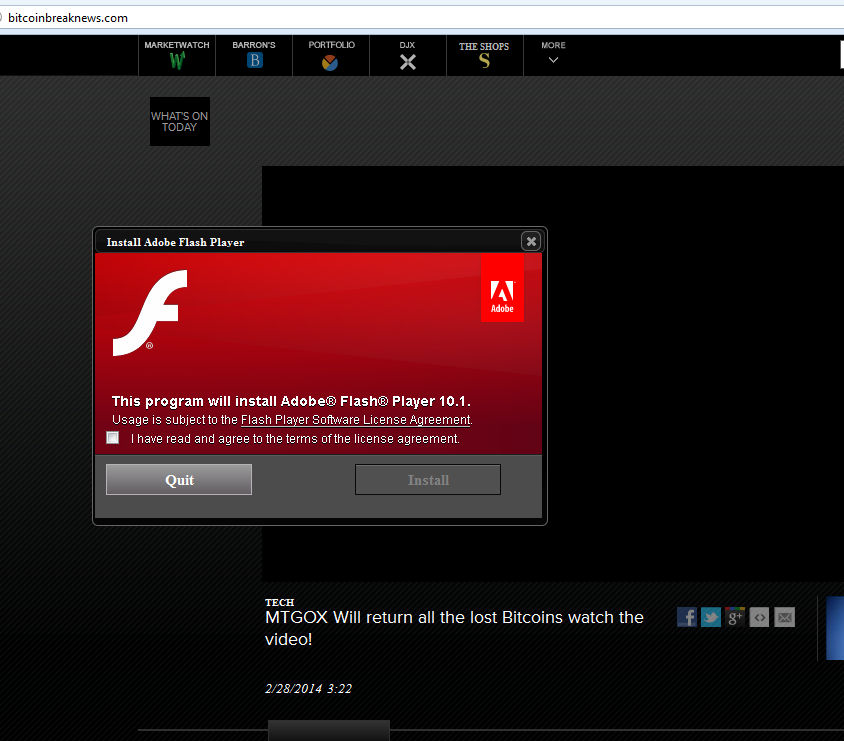Click the embed code icon
Viewport: 844px width, 741px height.
760,617
